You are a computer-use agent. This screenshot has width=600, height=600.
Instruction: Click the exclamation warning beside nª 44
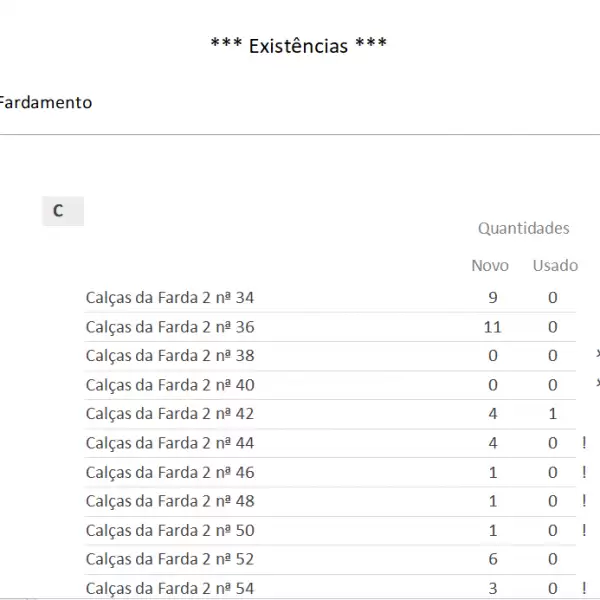coord(584,443)
